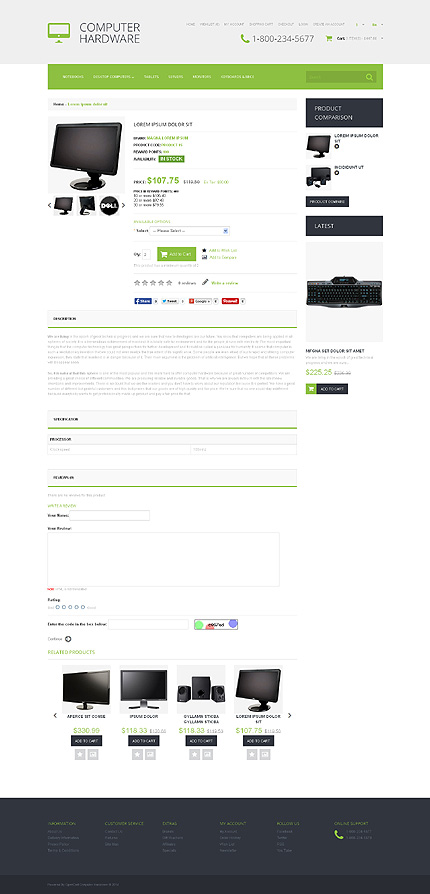The height and width of the screenshot is (894, 430).
Task: Select the lowest rating radio button
Action: (57, 607)
